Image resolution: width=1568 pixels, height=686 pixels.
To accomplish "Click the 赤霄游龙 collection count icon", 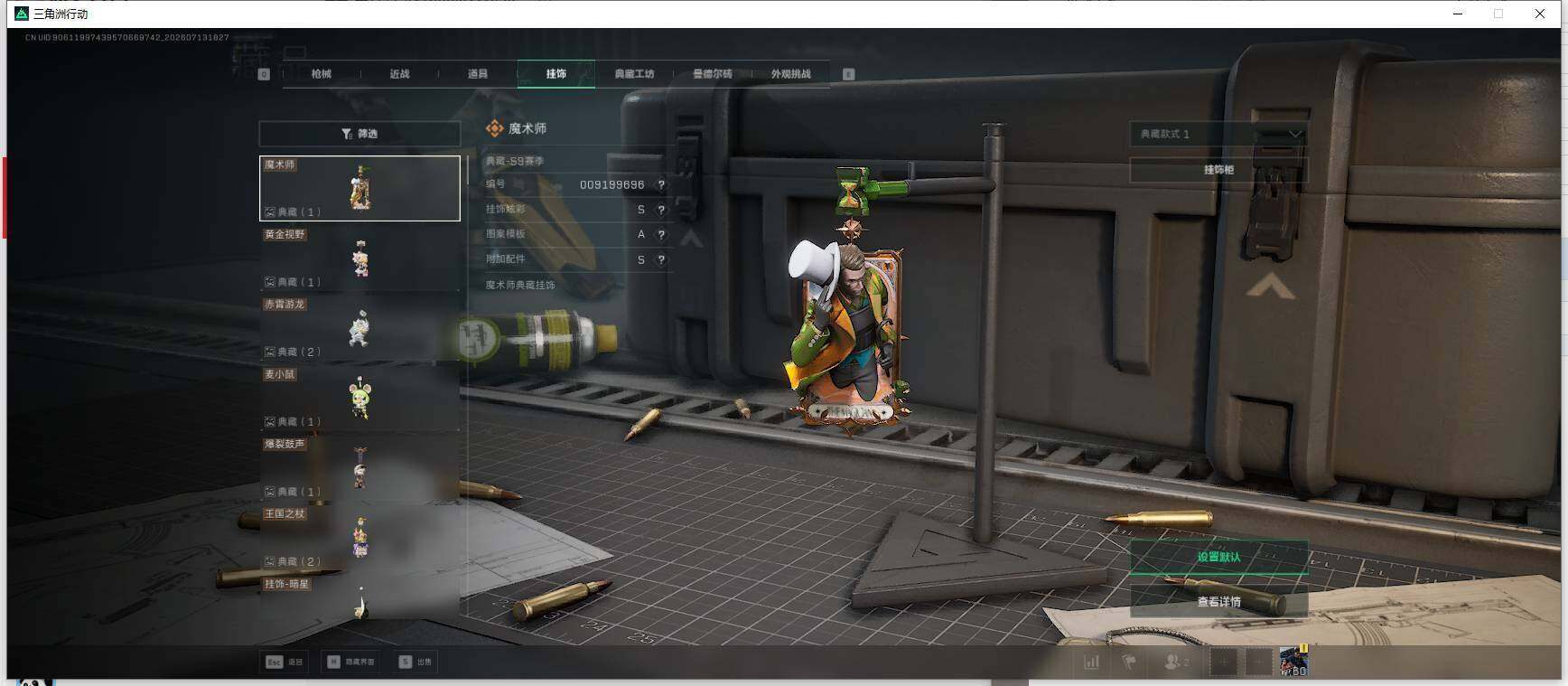I will (x=269, y=352).
